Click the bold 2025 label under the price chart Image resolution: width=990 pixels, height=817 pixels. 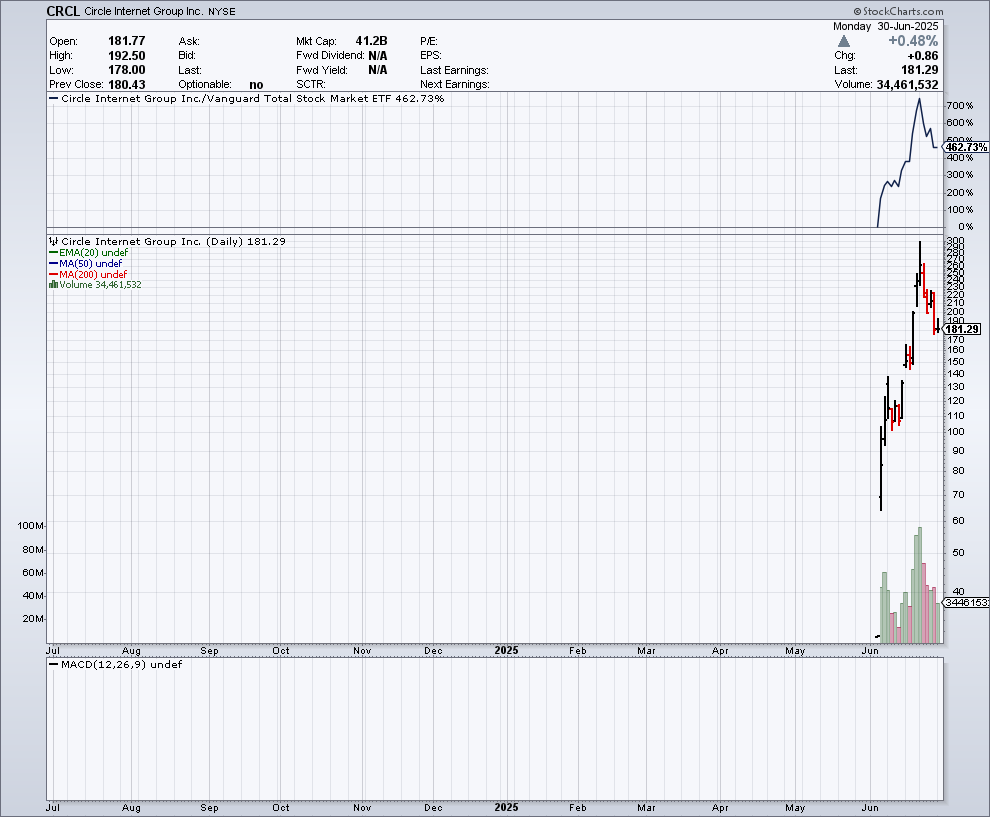click(x=506, y=650)
